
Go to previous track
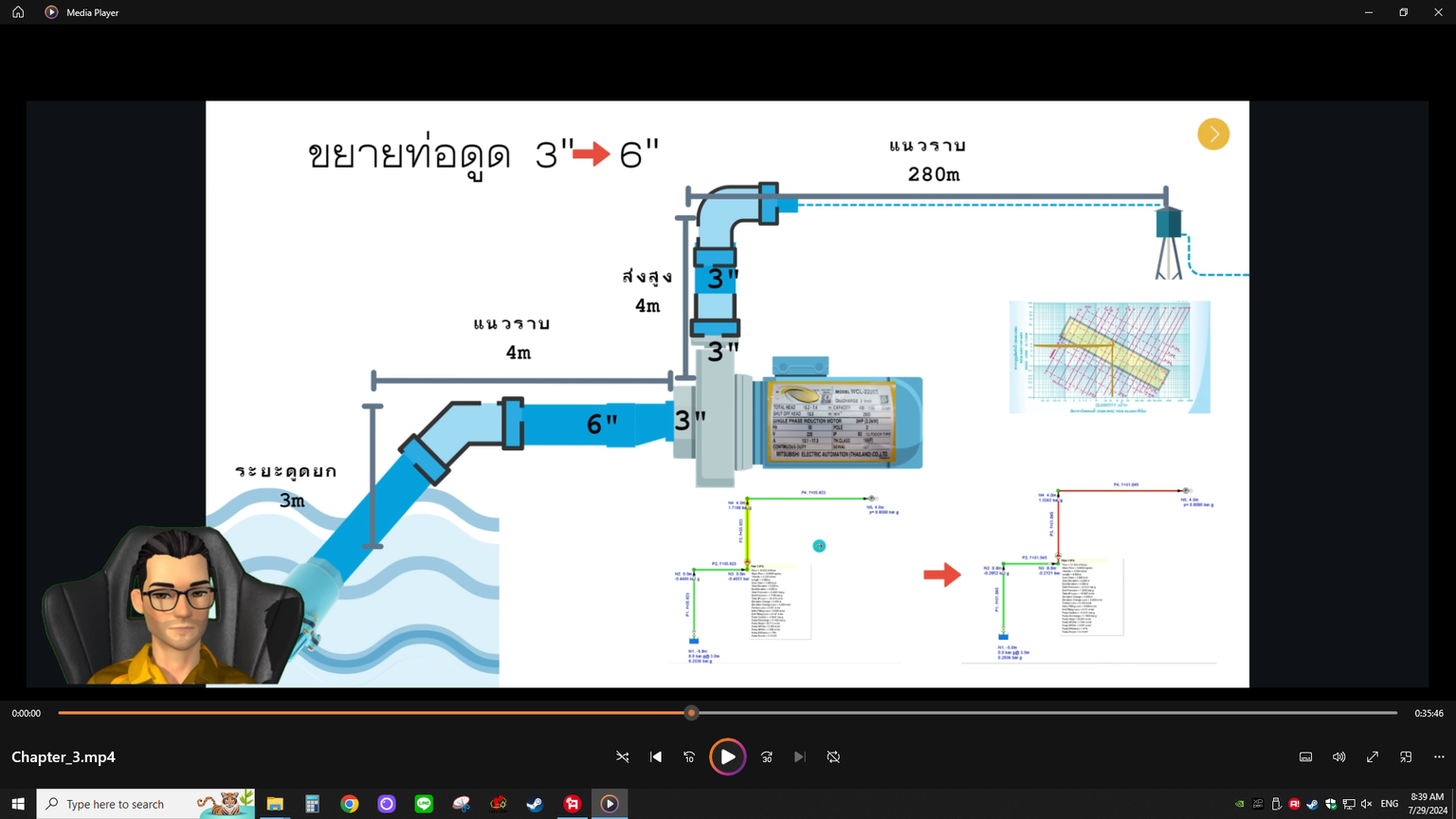click(656, 756)
